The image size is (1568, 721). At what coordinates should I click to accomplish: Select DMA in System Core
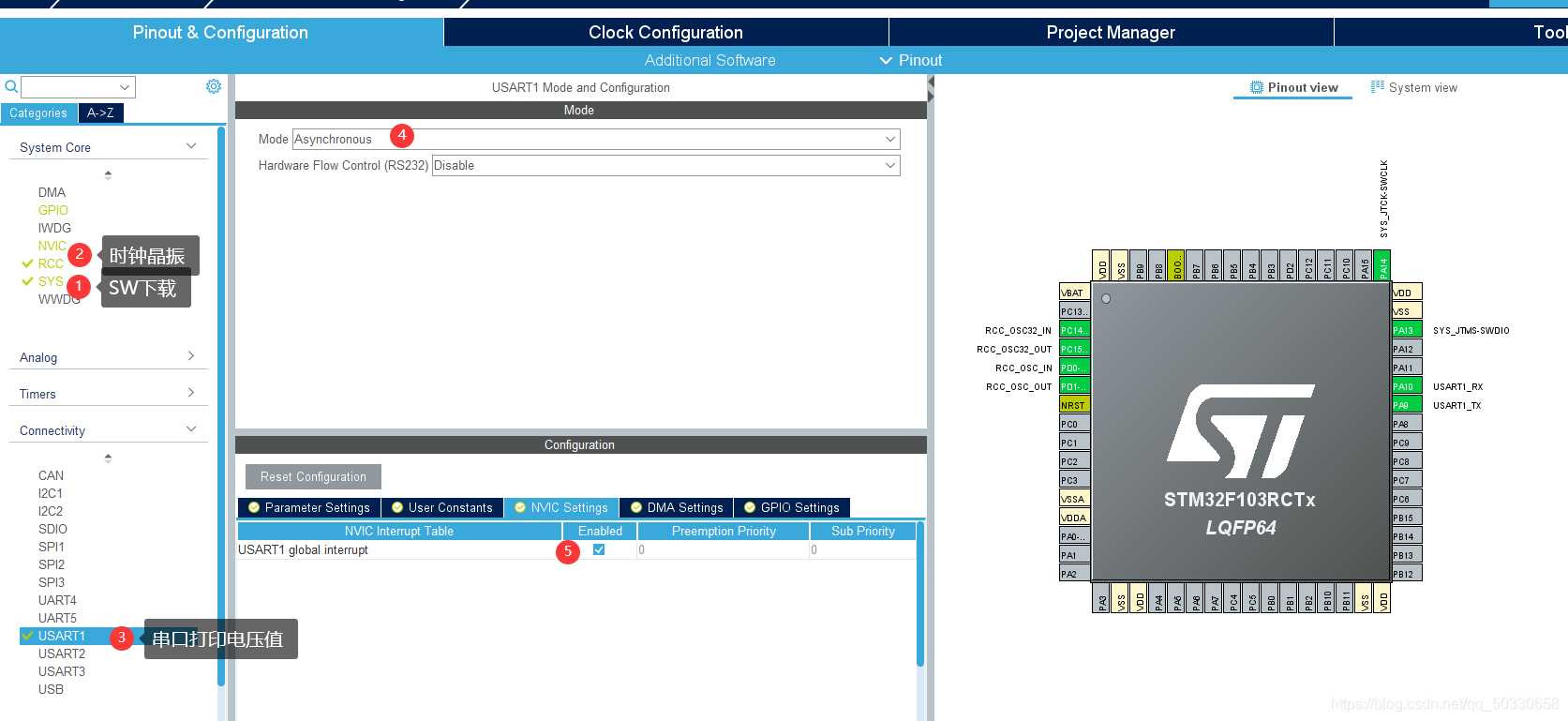click(x=52, y=192)
